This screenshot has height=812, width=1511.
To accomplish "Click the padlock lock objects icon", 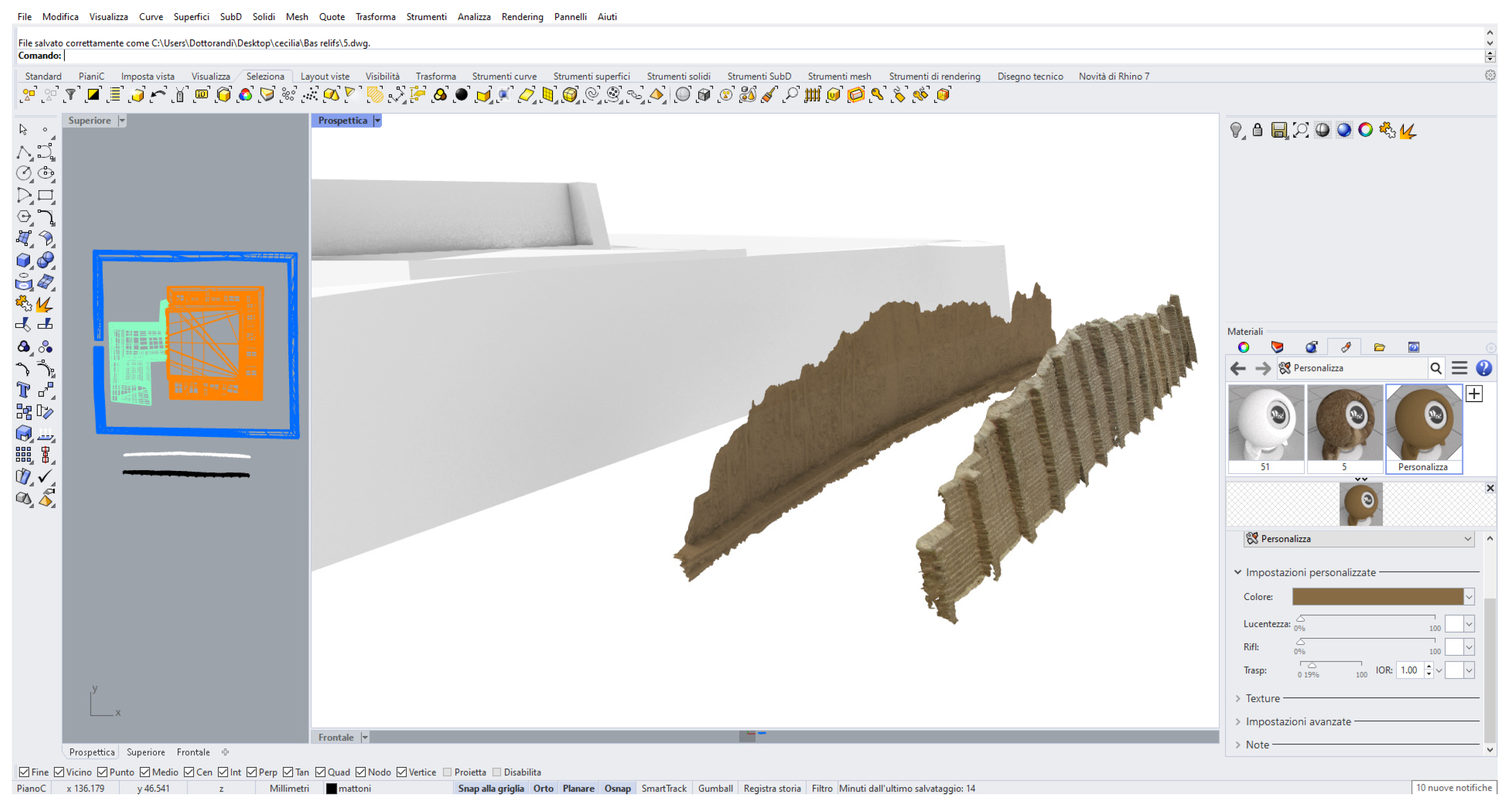I will pos(1257,129).
